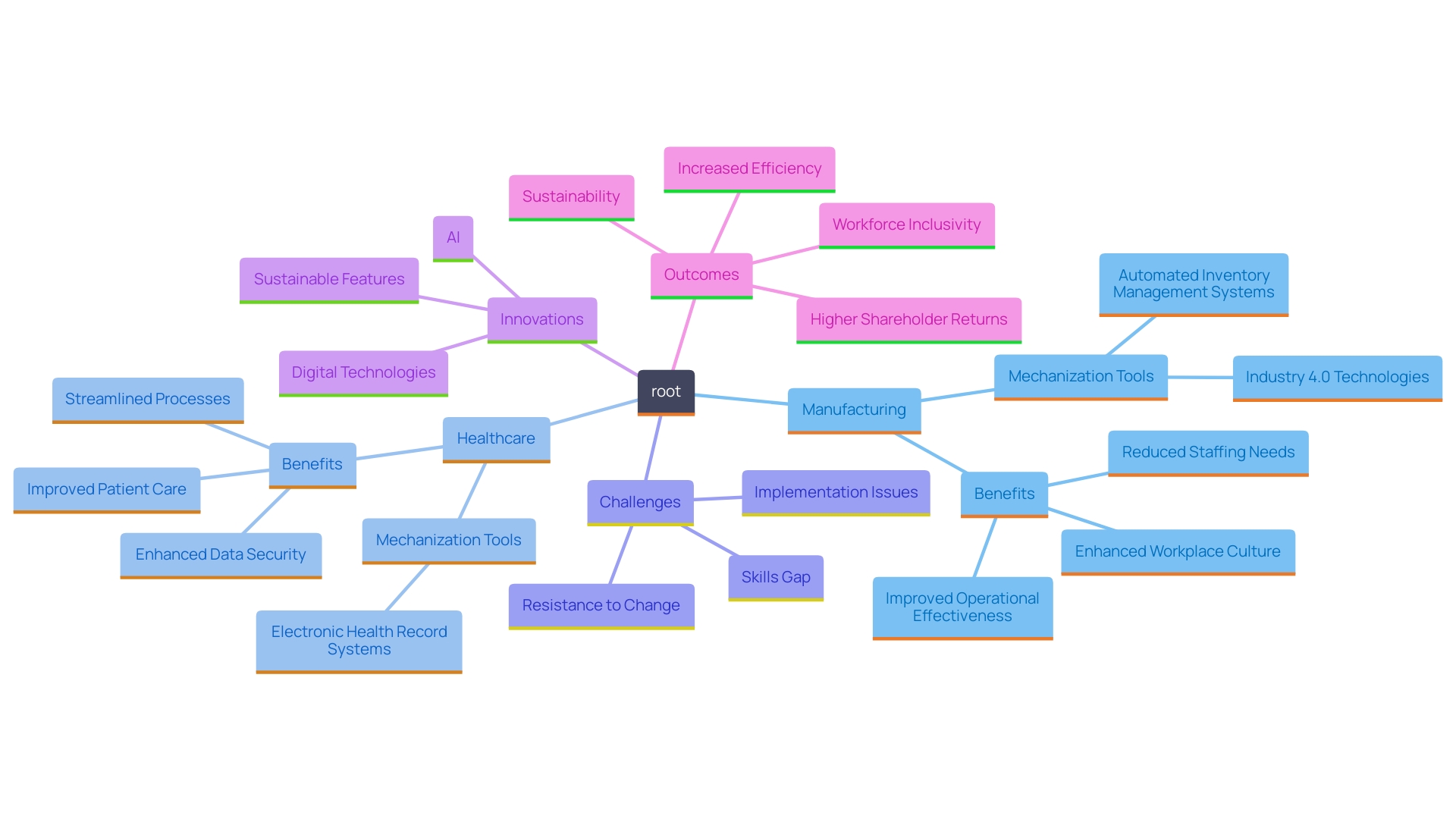Screen dimensions: 1456x819
Task: Select the Healthcare branch node
Action: 494,438
